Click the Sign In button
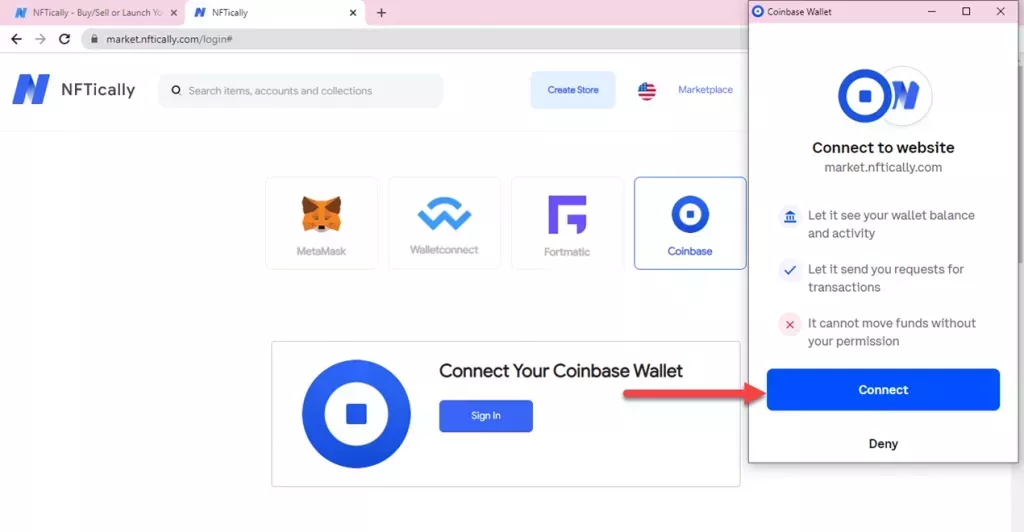The image size is (1024, 532). [x=486, y=416]
